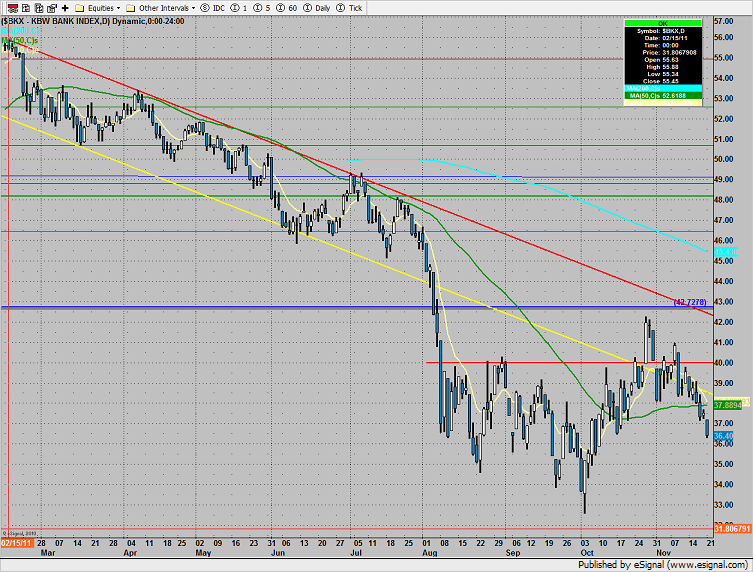Click the first red-yellow toolbar icon
The height and width of the screenshot is (572, 753).
(x=13, y=8)
